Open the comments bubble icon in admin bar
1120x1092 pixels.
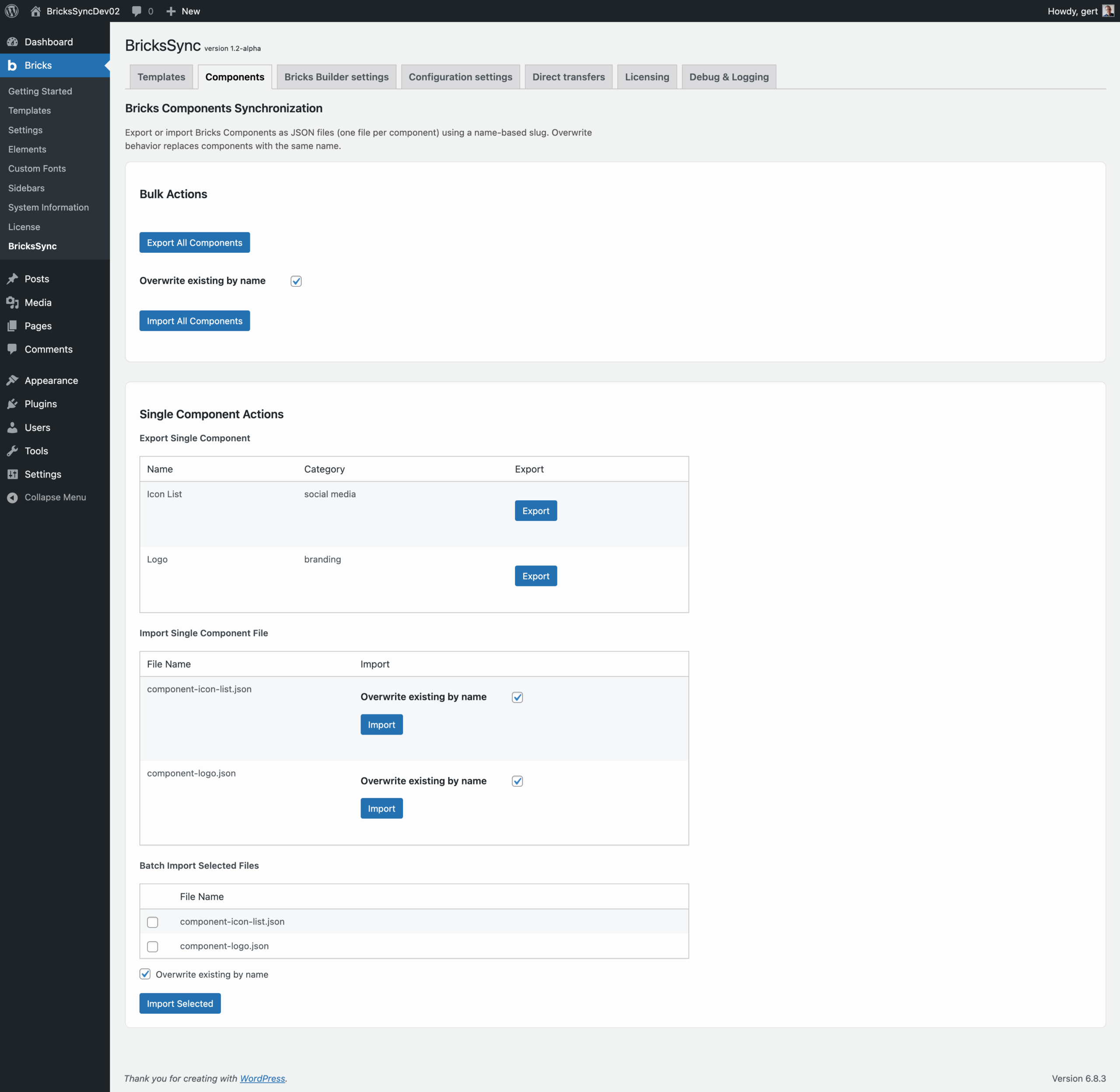click(x=136, y=11)
